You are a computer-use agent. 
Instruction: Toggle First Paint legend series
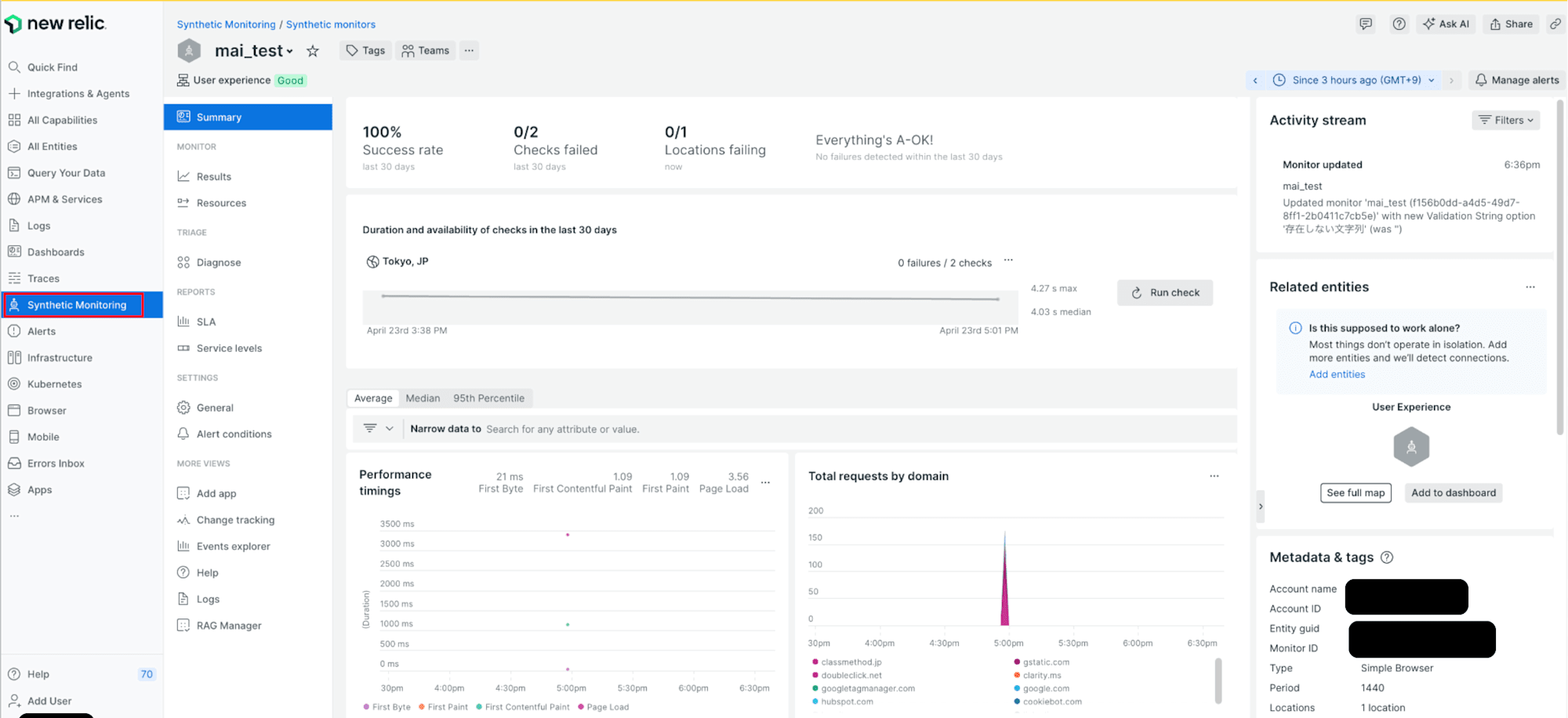point(443,707)
